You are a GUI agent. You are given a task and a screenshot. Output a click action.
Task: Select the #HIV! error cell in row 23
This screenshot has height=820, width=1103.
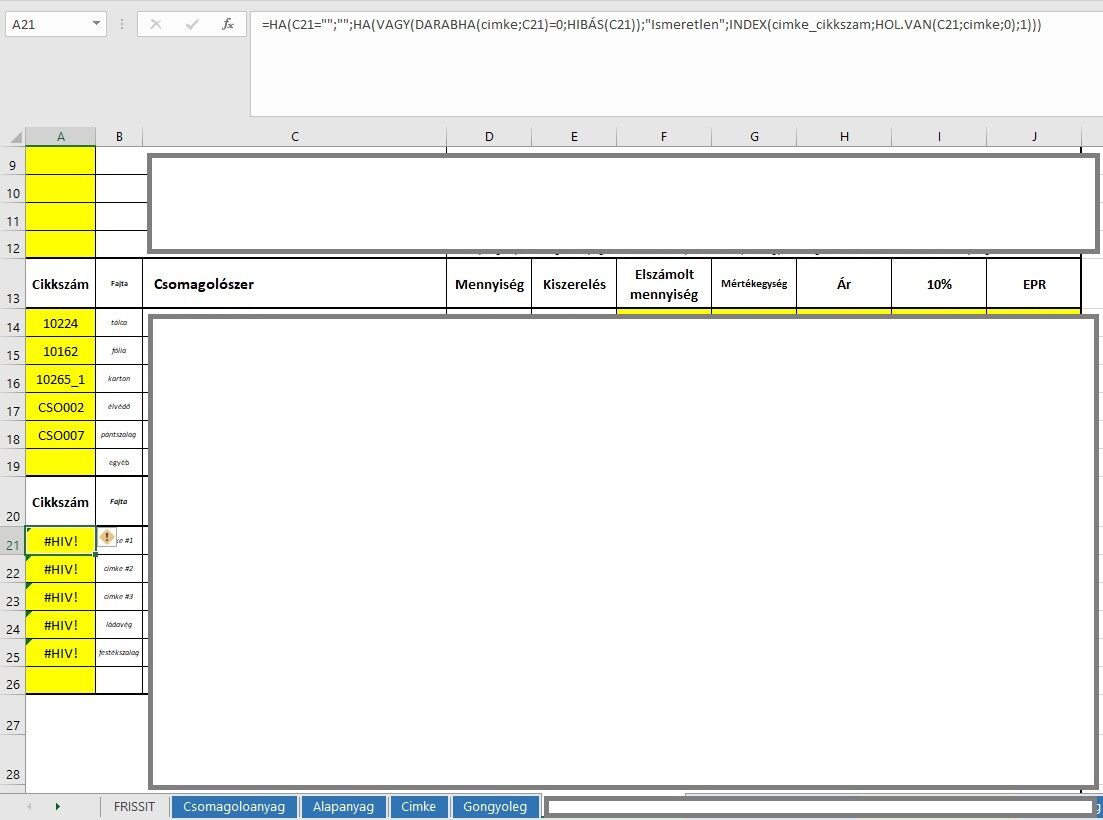(60, 597)
